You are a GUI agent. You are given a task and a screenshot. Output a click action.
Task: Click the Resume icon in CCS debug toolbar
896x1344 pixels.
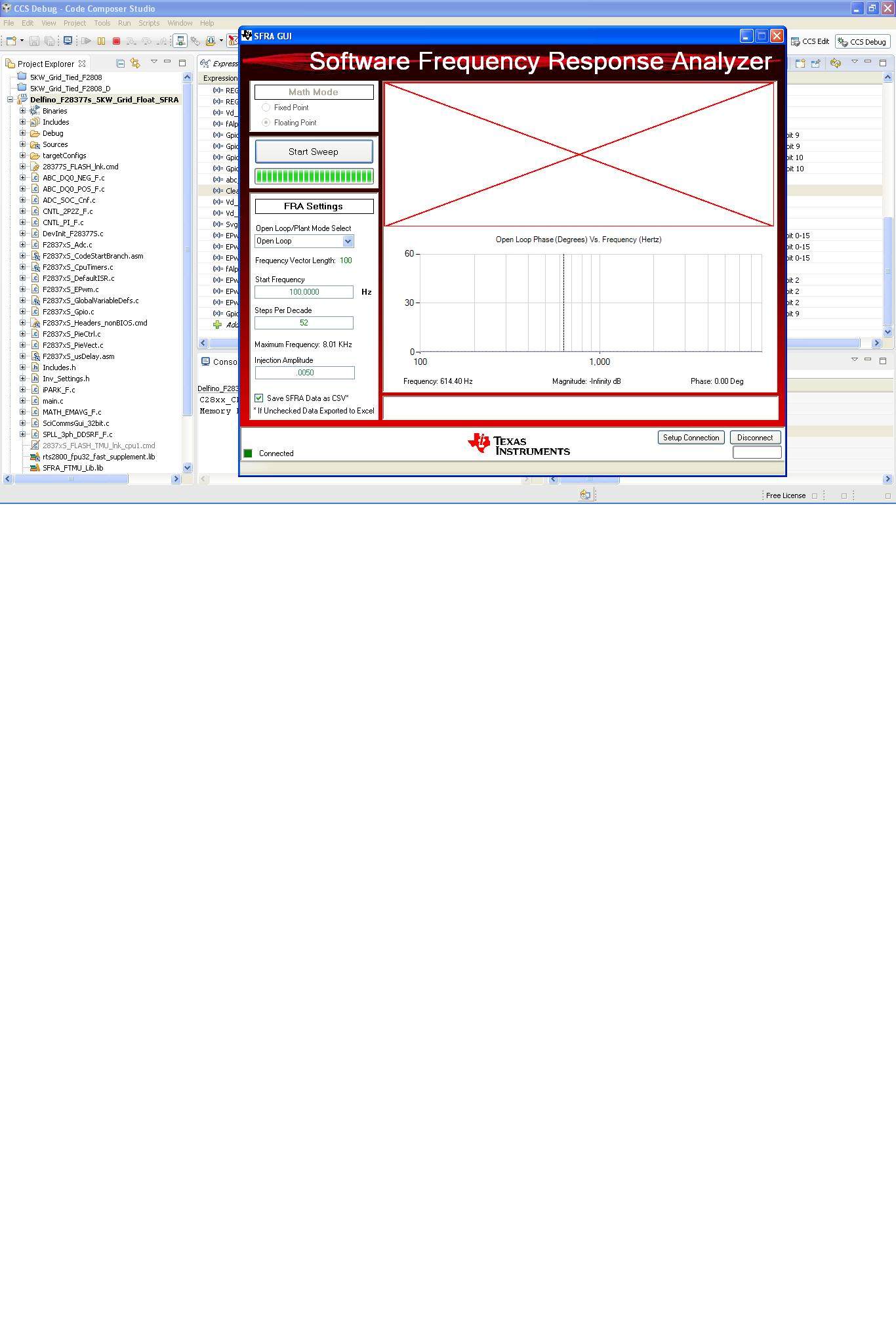coord(86,41)
